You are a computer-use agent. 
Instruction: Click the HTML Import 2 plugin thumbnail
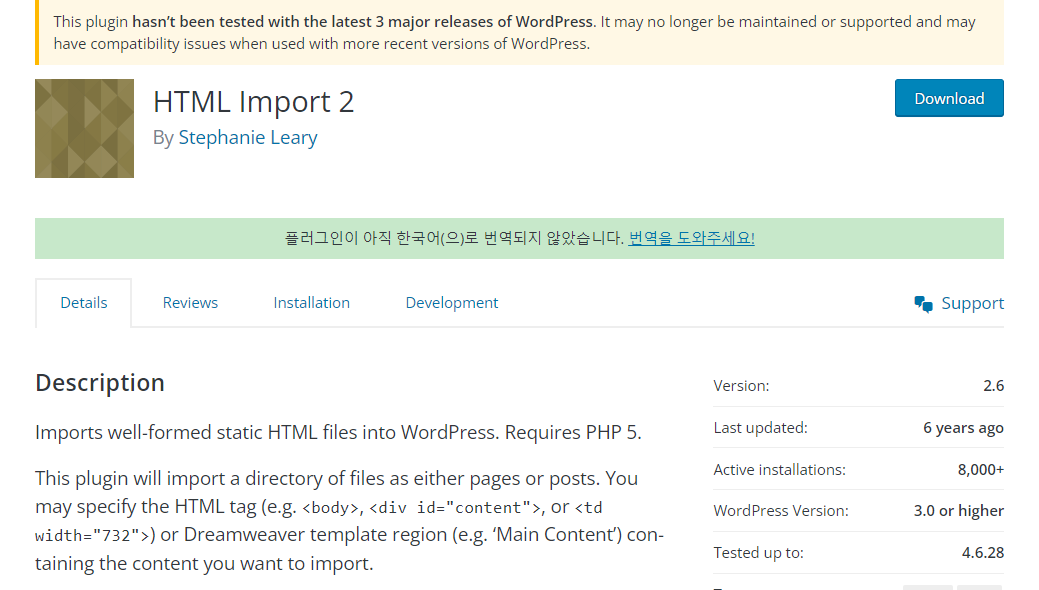(84, 129)
